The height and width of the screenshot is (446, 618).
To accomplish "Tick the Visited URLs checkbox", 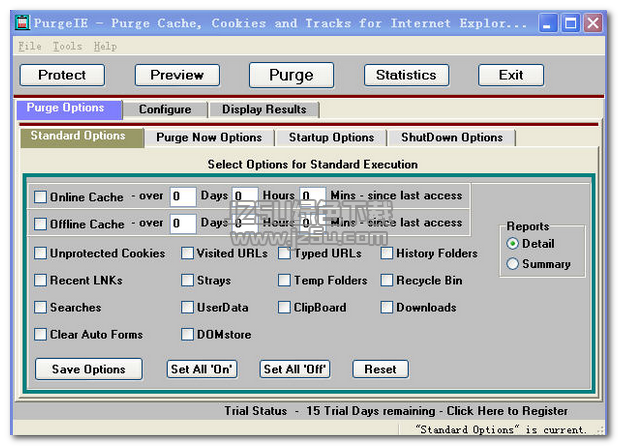I will click(187, 253).
